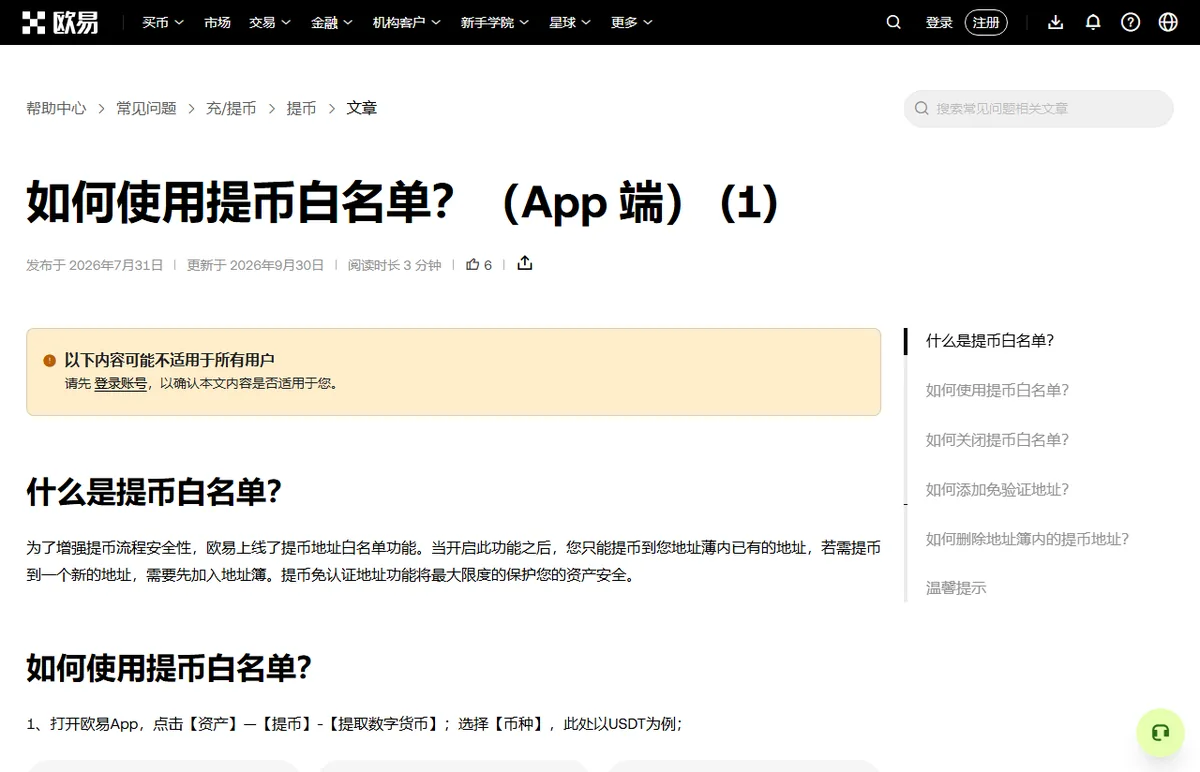Jump to 如何删除地址簿内的提币地址? in contents

1027,538
